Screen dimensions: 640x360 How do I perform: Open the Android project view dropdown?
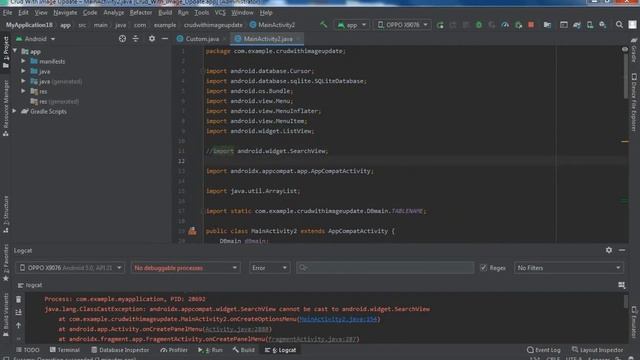point(36,39)
